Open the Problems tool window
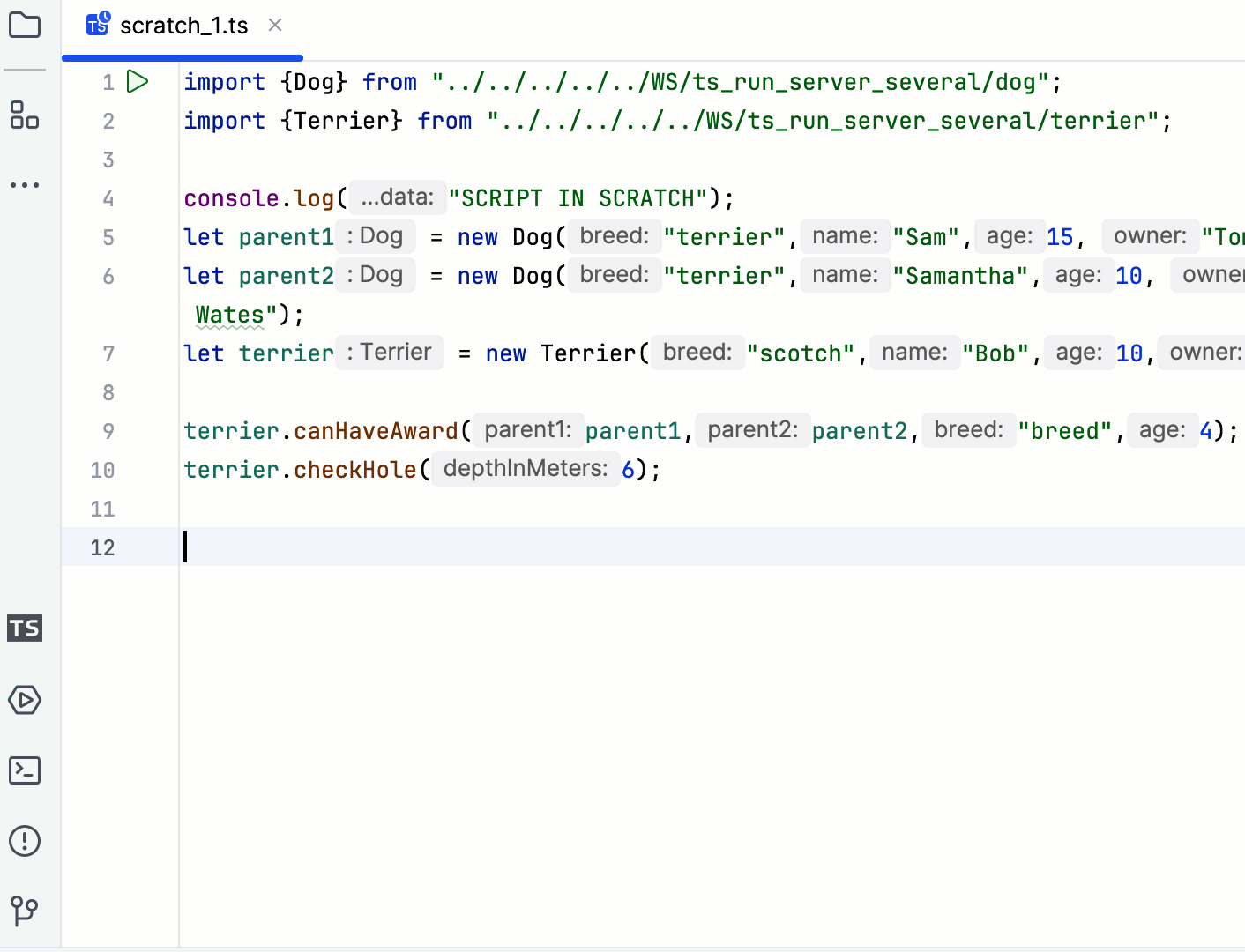 coord(25,841)
